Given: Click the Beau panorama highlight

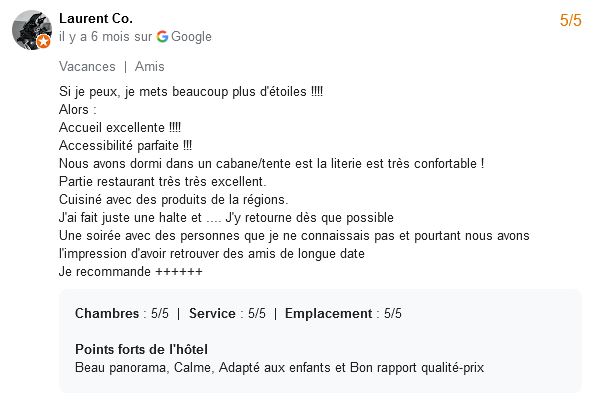Looking at the screenshot, I should point(120,368).
